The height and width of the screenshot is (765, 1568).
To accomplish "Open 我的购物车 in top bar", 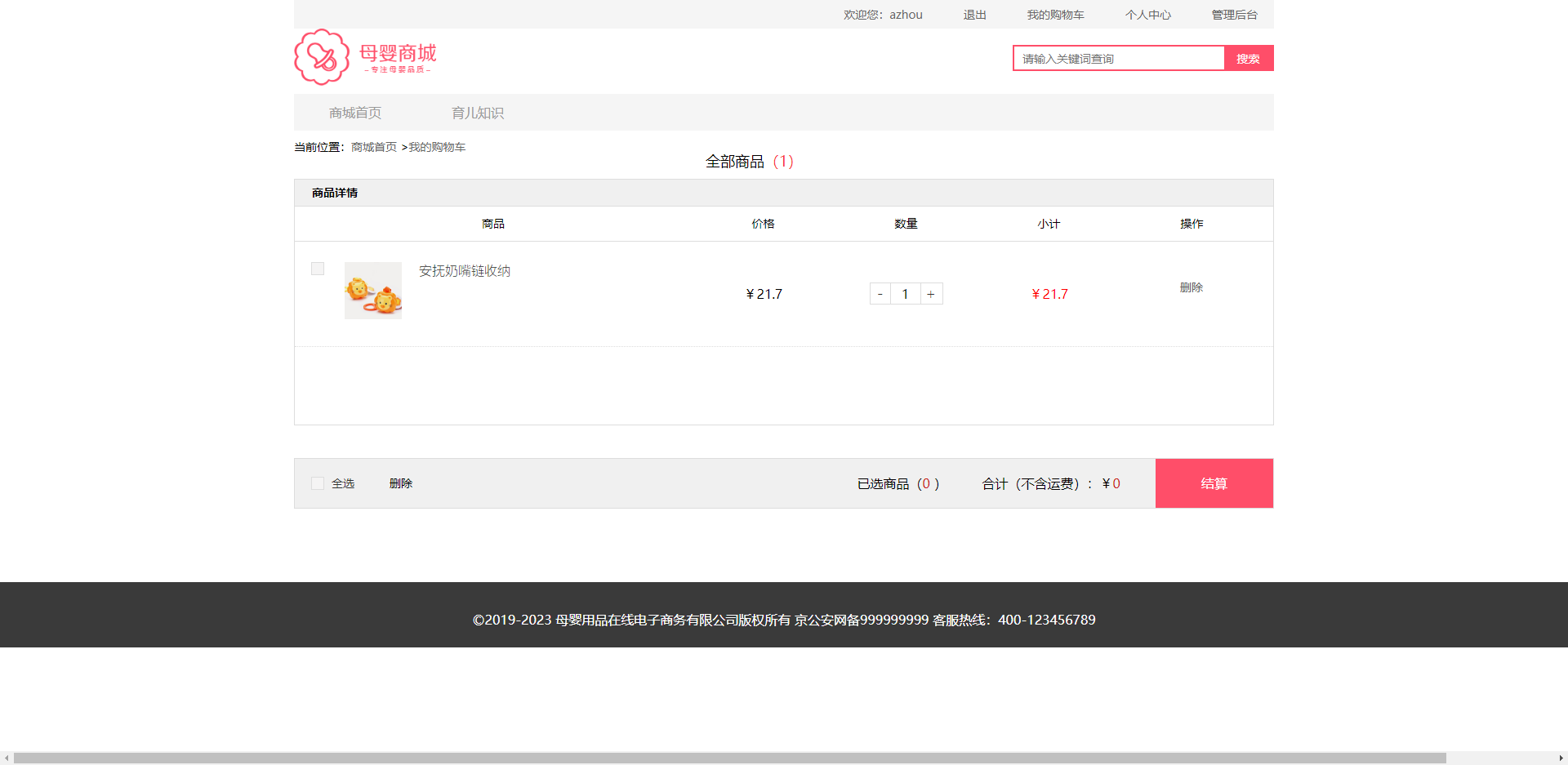I will click(x=1055, y=15).
